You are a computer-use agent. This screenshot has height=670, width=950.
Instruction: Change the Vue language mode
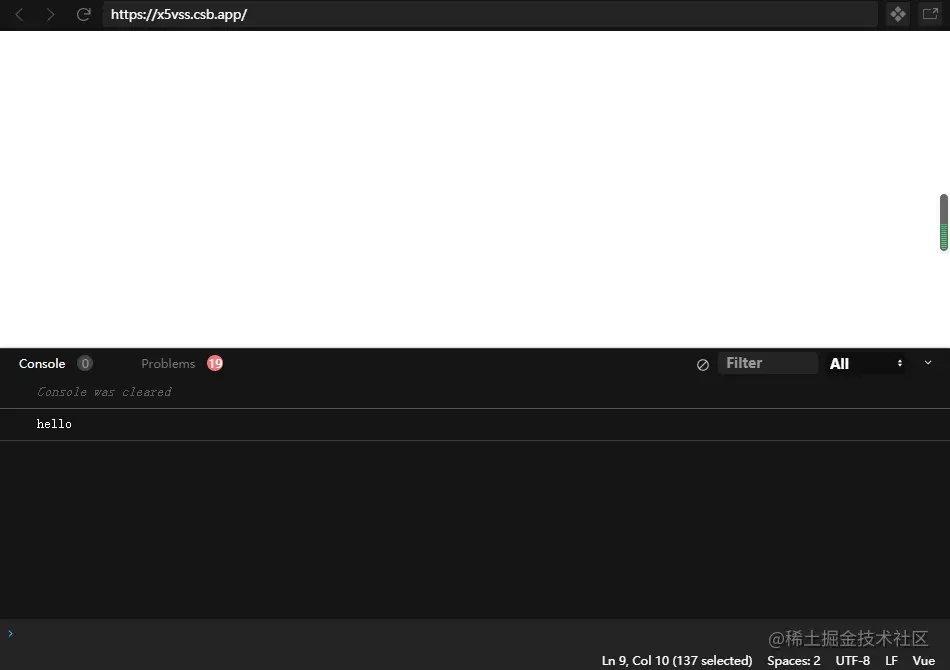923,660
